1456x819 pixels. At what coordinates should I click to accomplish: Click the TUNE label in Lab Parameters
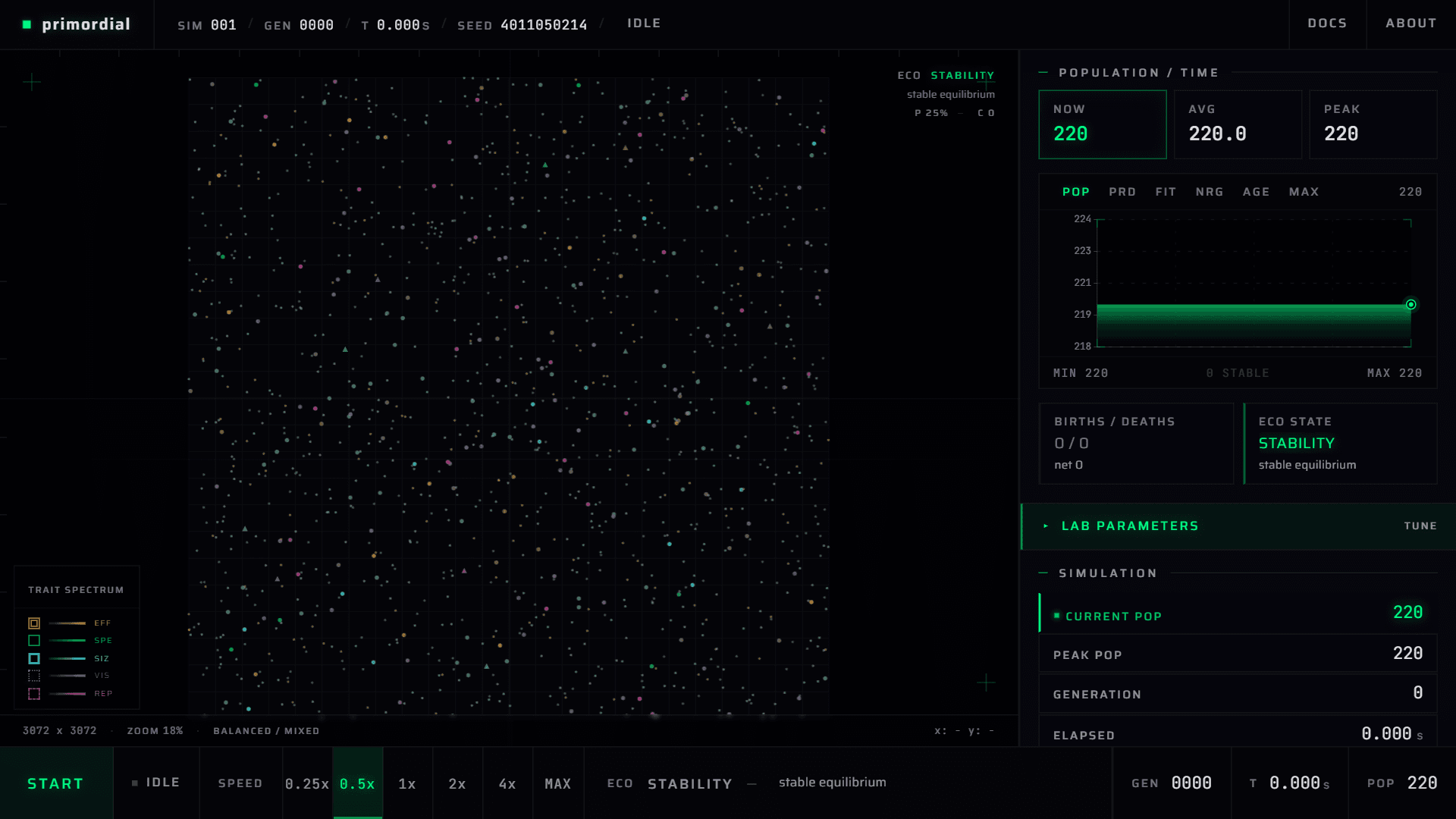1420,526
